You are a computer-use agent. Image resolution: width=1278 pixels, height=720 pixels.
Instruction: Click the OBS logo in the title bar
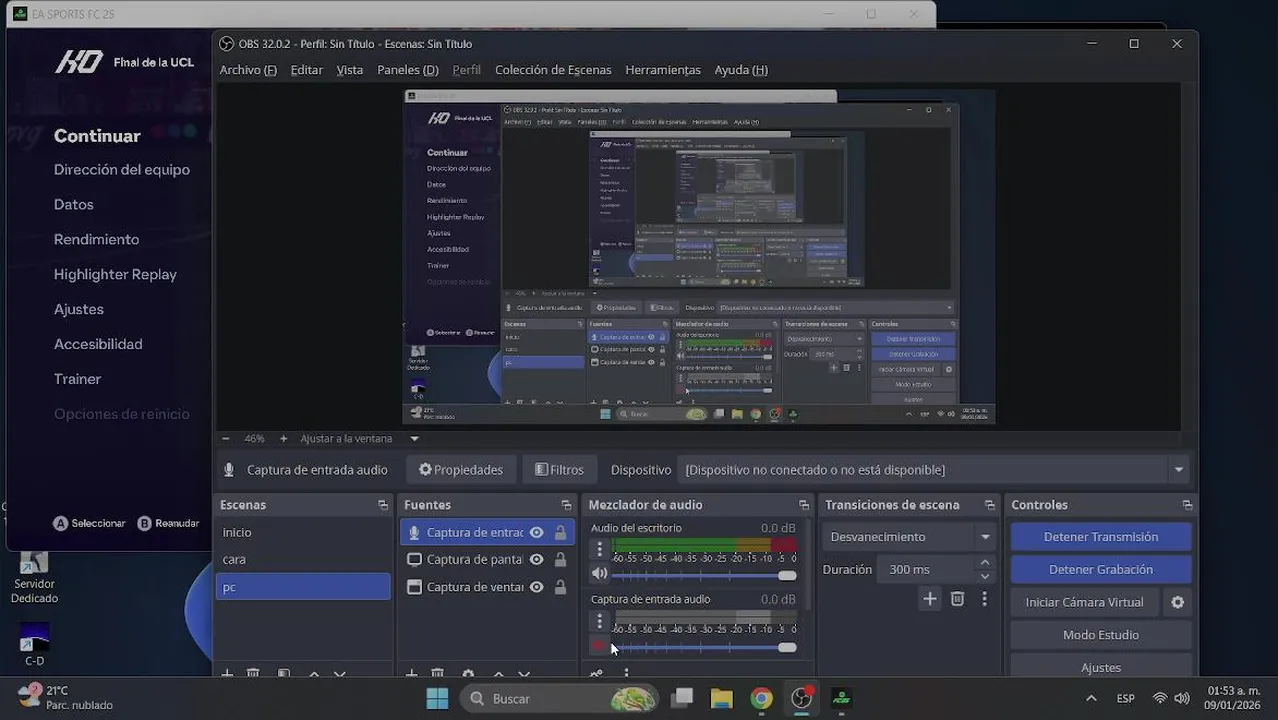coord(226,44)
